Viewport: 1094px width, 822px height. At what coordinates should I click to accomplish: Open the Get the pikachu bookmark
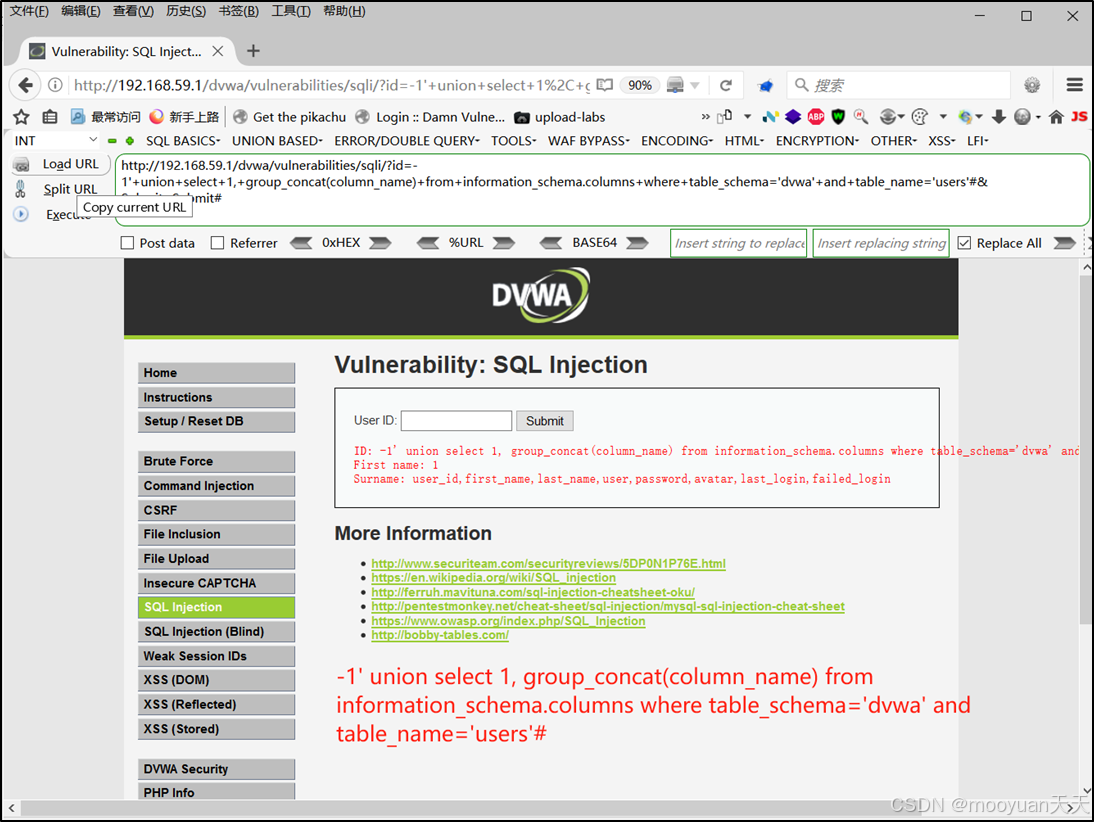290,117
